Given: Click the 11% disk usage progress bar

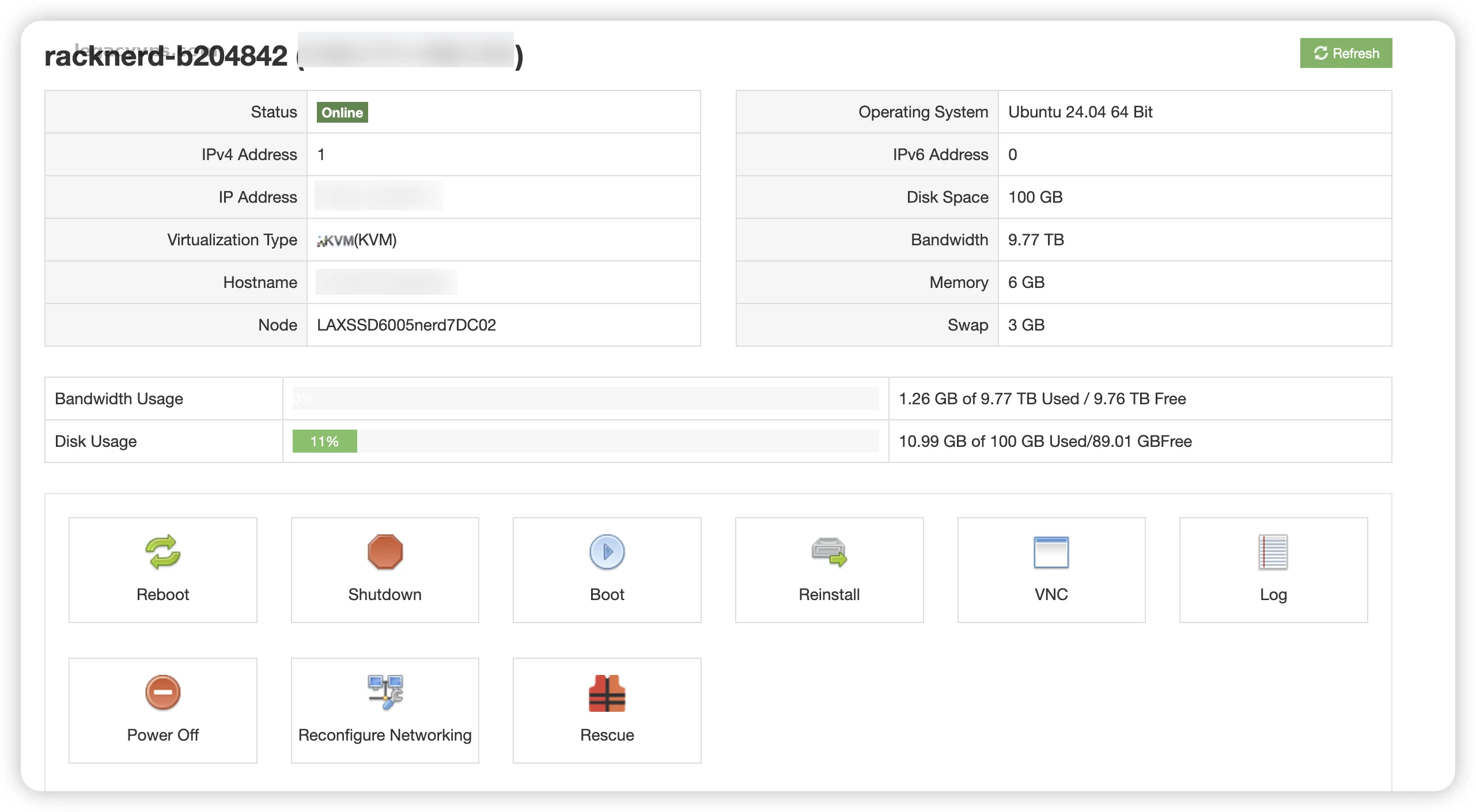Looking at the screenshot, I should [x=324, y=441].
